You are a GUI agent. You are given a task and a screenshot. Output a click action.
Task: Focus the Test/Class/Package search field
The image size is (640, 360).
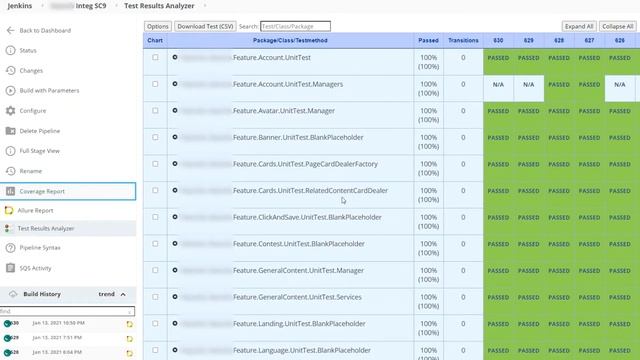(296, 26)
